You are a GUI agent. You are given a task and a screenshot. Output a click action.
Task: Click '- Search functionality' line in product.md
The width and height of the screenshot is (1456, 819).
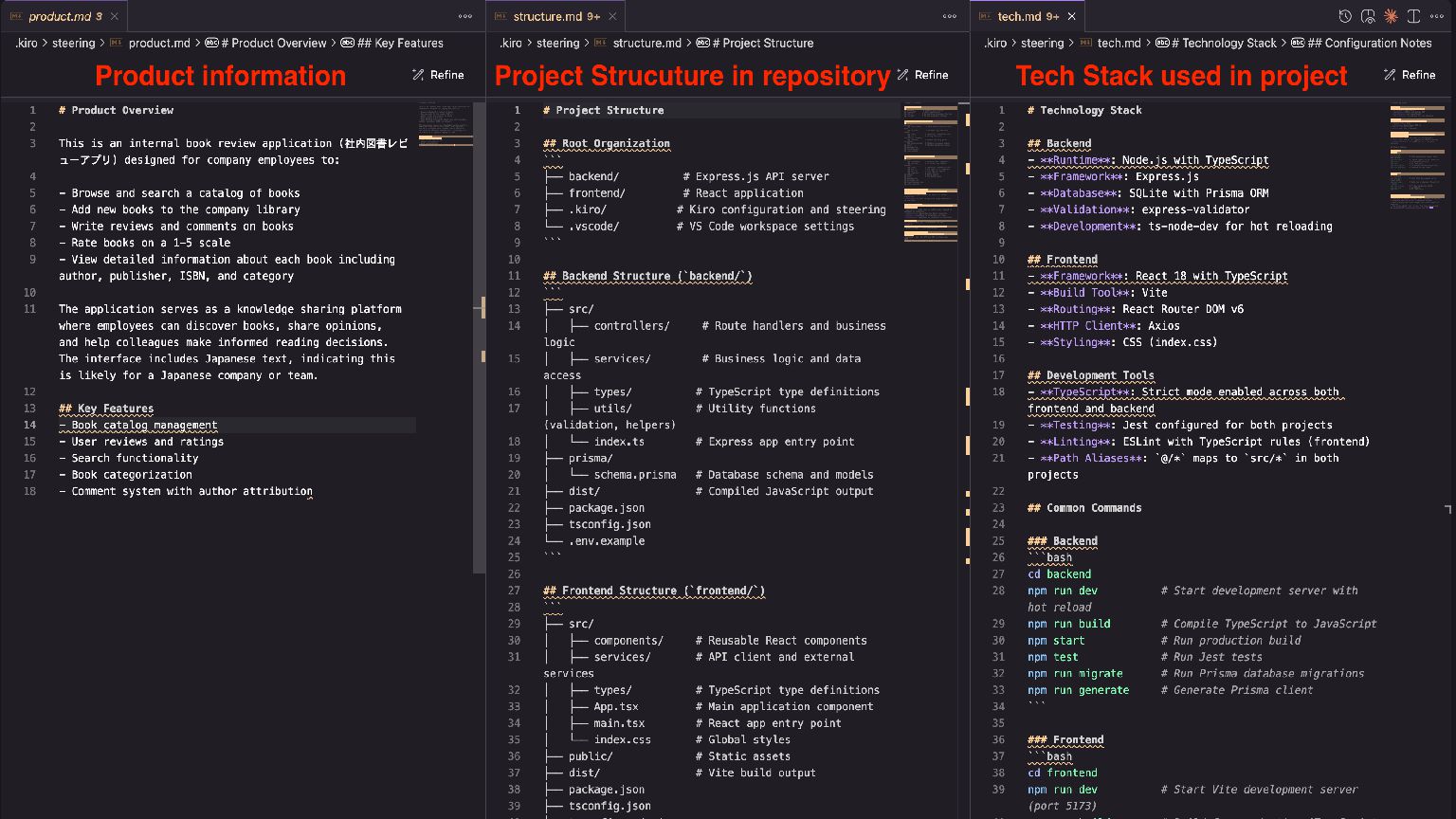pos(129,458)
